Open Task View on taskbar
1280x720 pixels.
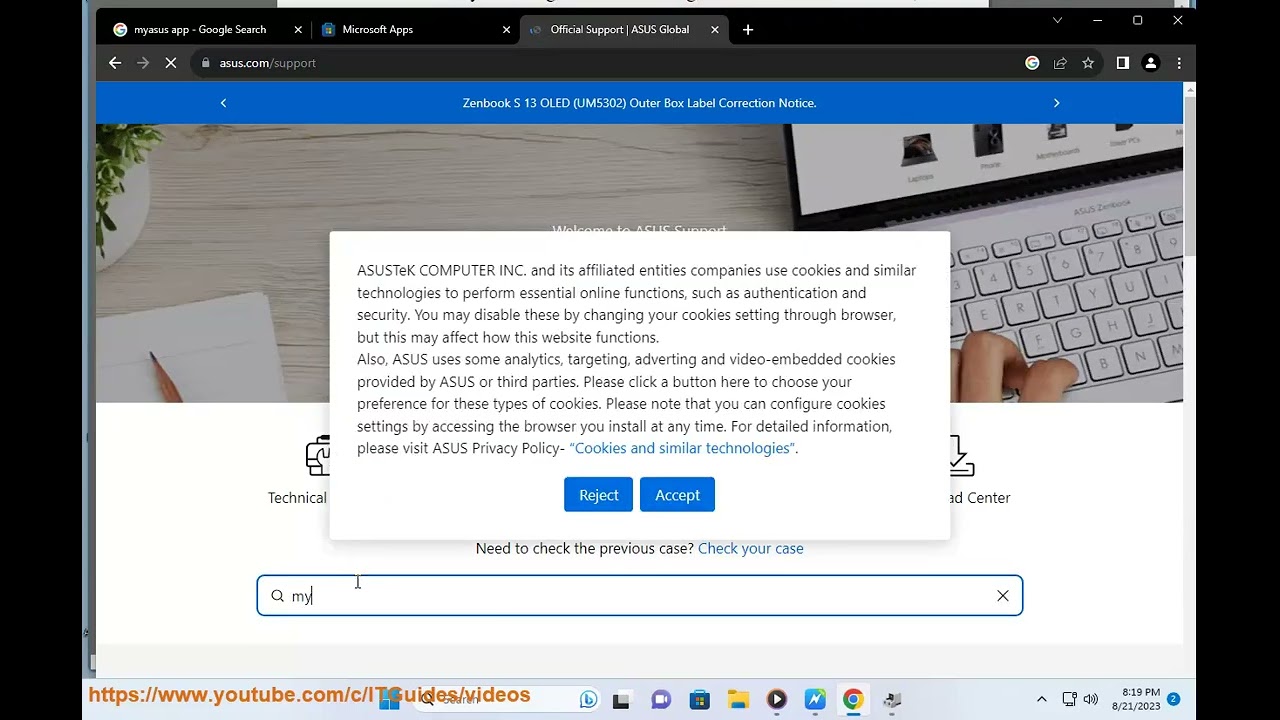(621, 700)
